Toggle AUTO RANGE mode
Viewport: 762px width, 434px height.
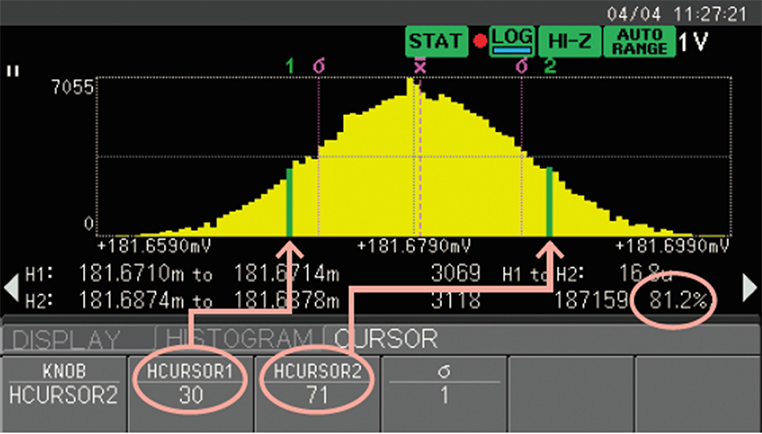tap(640, 41)
